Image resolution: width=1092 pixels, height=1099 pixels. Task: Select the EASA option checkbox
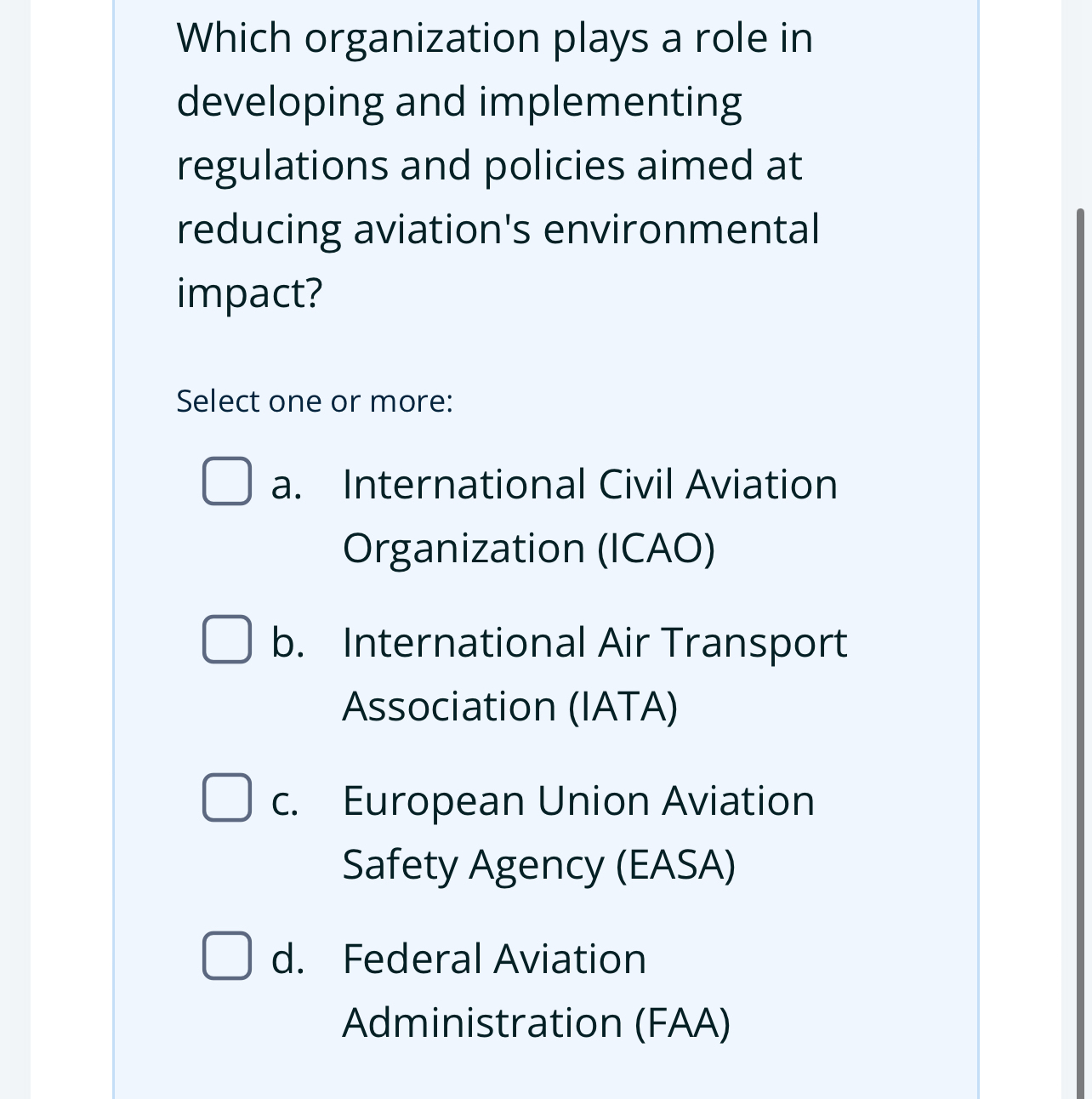click(x=227, y=798)
